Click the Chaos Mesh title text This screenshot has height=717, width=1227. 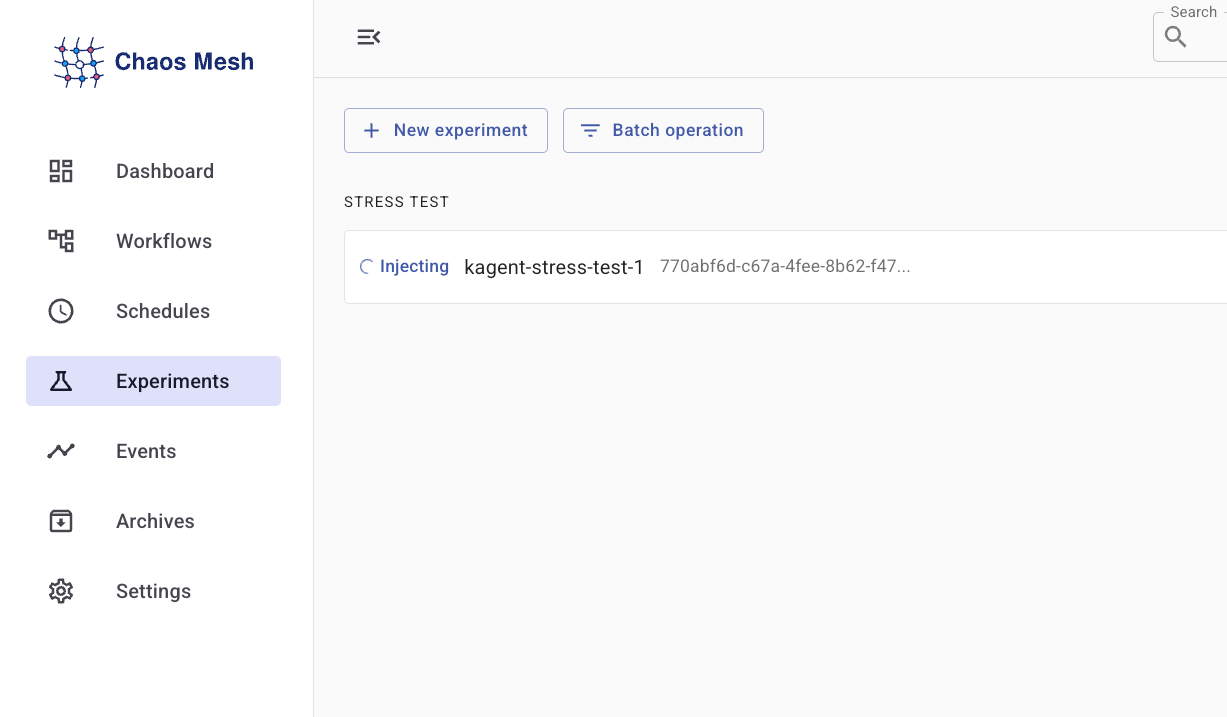(184, 62)
